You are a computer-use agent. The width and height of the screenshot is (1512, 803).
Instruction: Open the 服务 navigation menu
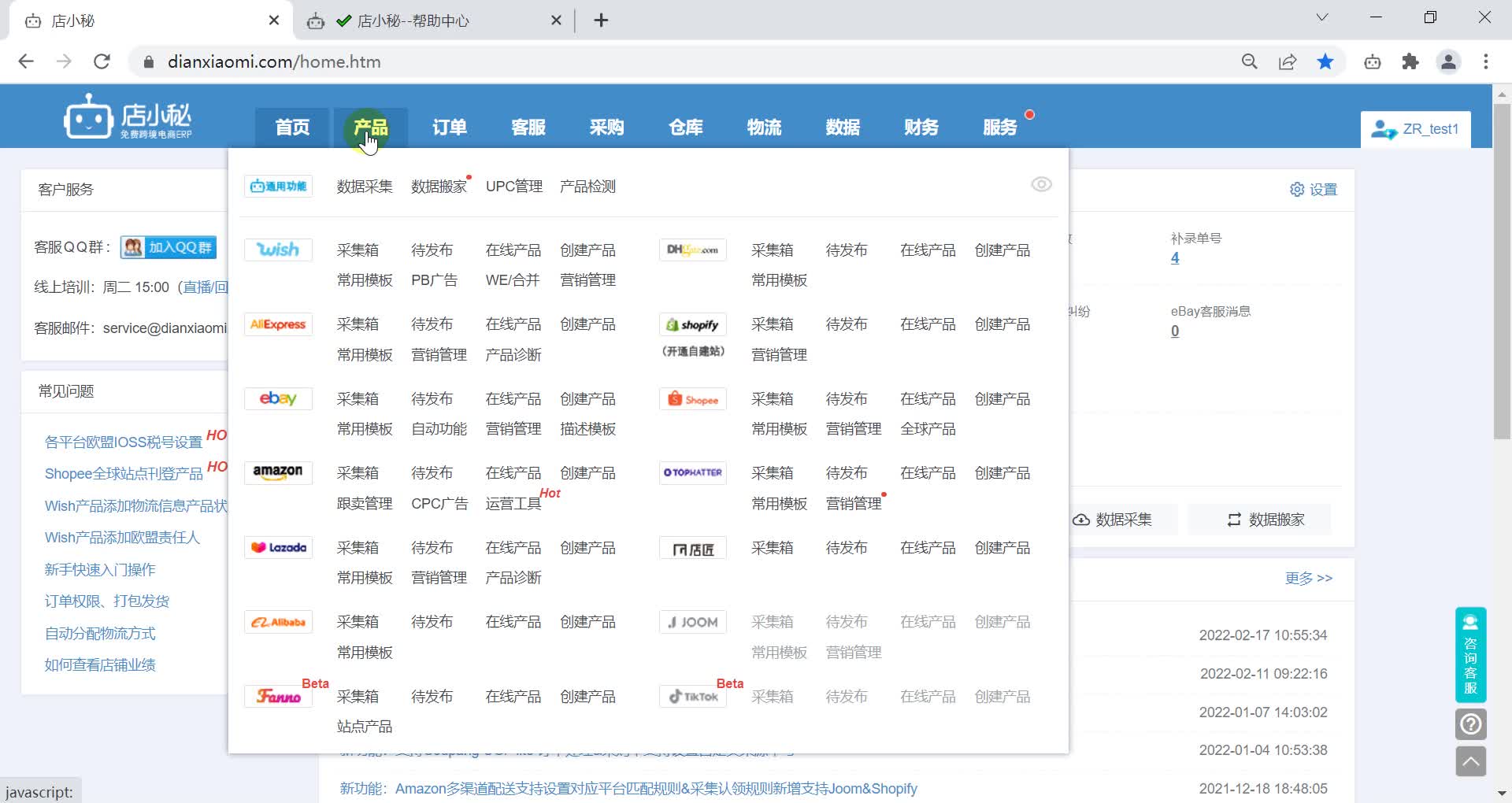[1000, 128]
